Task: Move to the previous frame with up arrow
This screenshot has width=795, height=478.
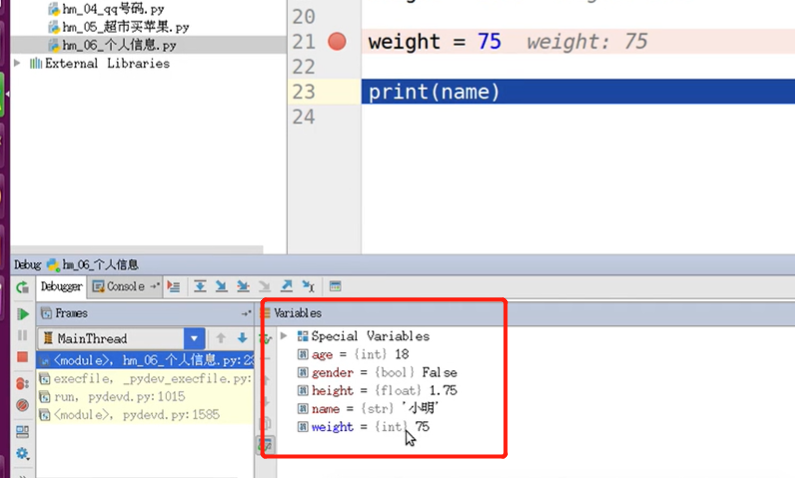Action: coord(221,338)
